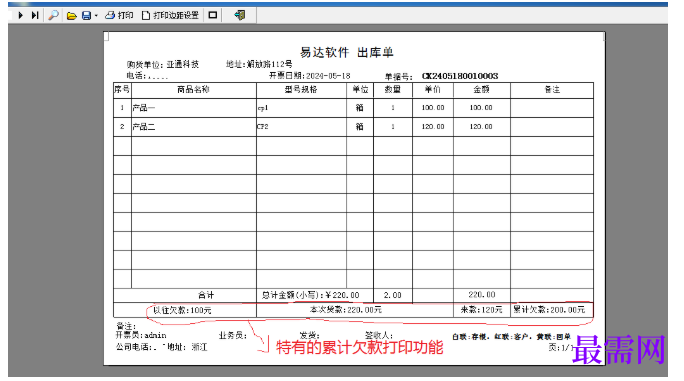
Task: Click 以往欠款:100元 text
Action: tap(182, 310)
